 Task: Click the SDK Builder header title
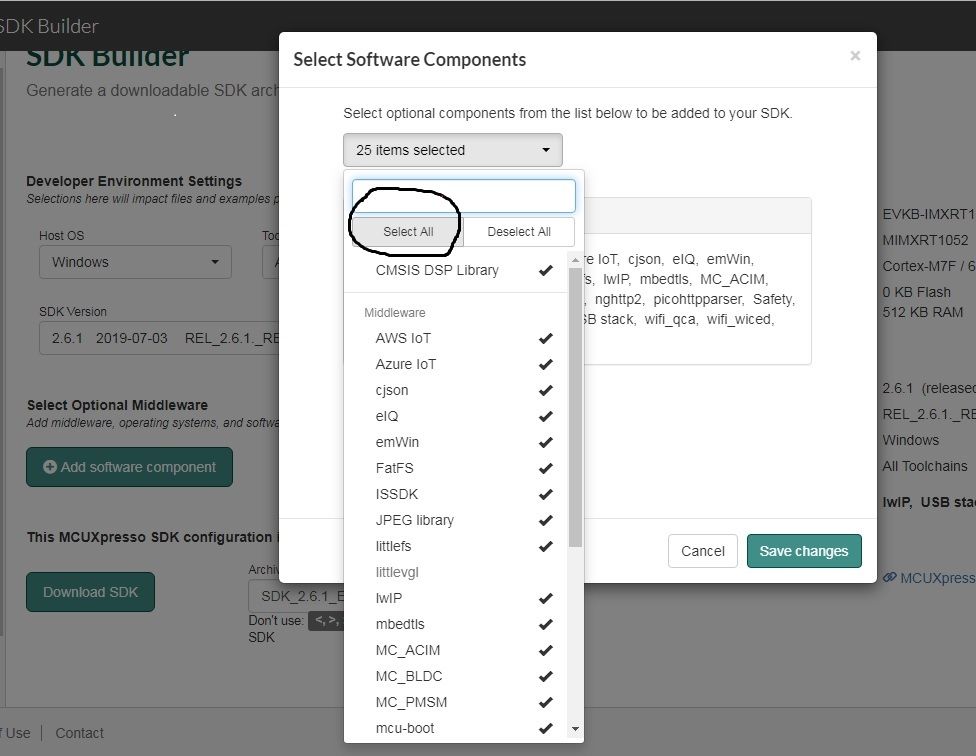49,26
